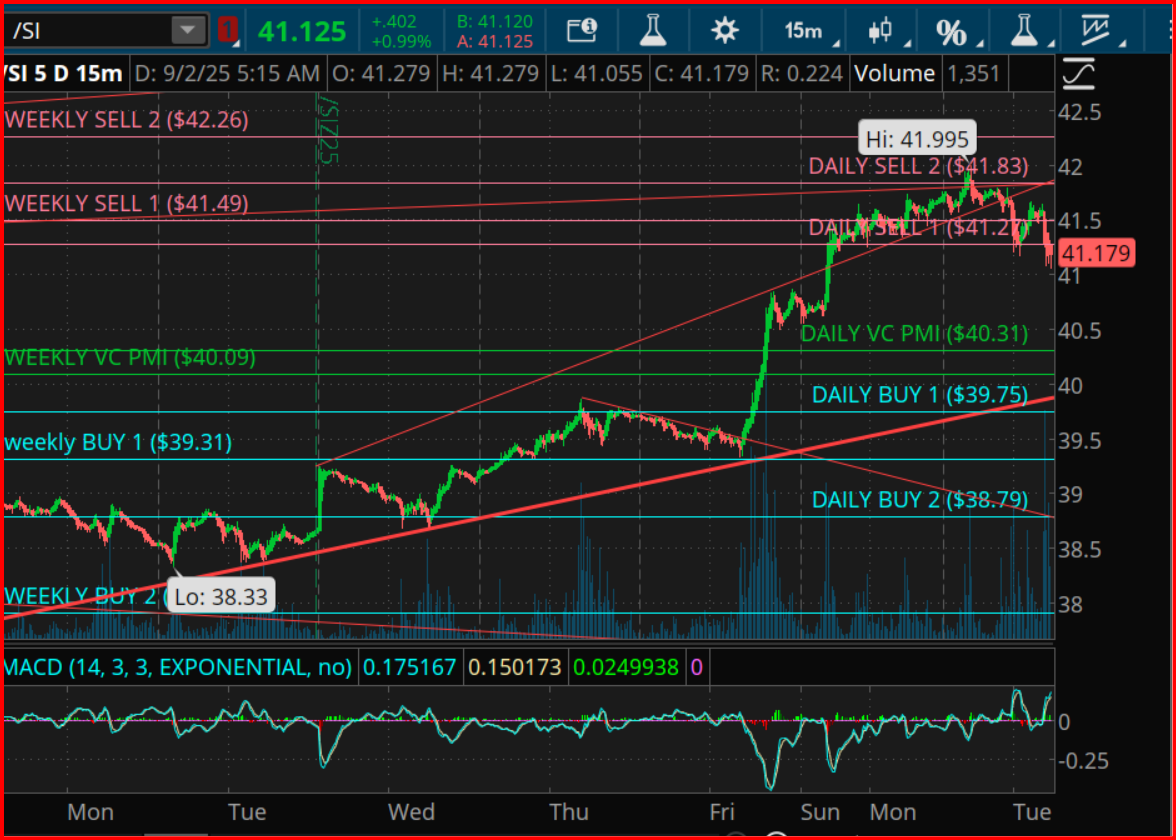Open the symbol description info card icon
Image resolution: width=1176 pixels, height=840 pixels.
pyautogui.click(x=581, y=30)
